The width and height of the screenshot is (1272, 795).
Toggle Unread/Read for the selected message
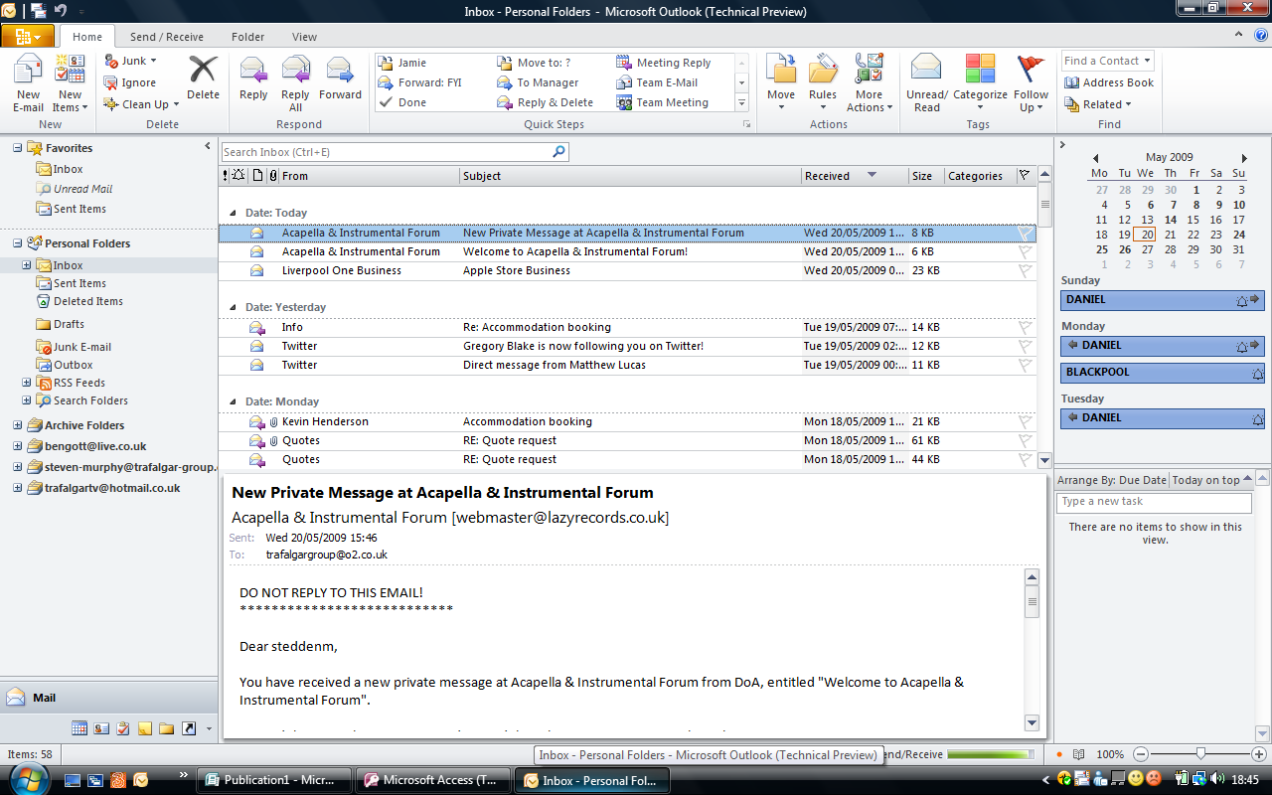pyautogui.click(x=927, y=84)
